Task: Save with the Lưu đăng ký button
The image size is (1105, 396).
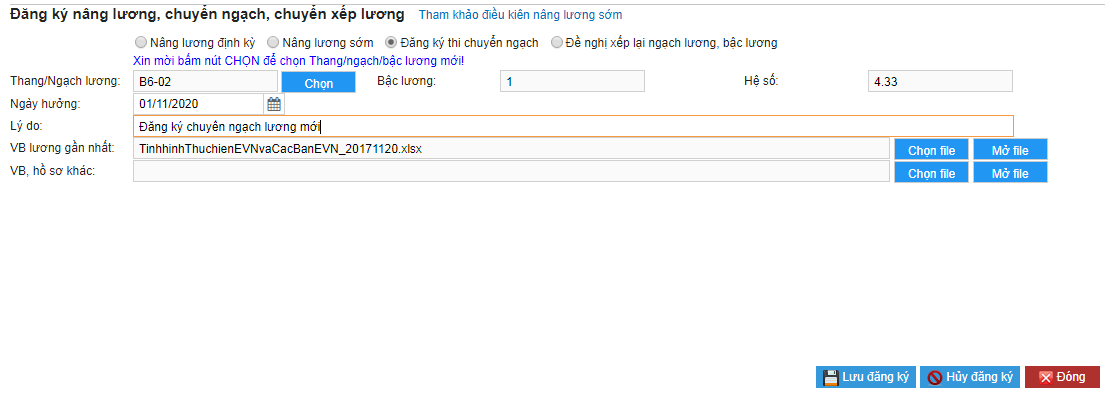Action: coord(865,377)
